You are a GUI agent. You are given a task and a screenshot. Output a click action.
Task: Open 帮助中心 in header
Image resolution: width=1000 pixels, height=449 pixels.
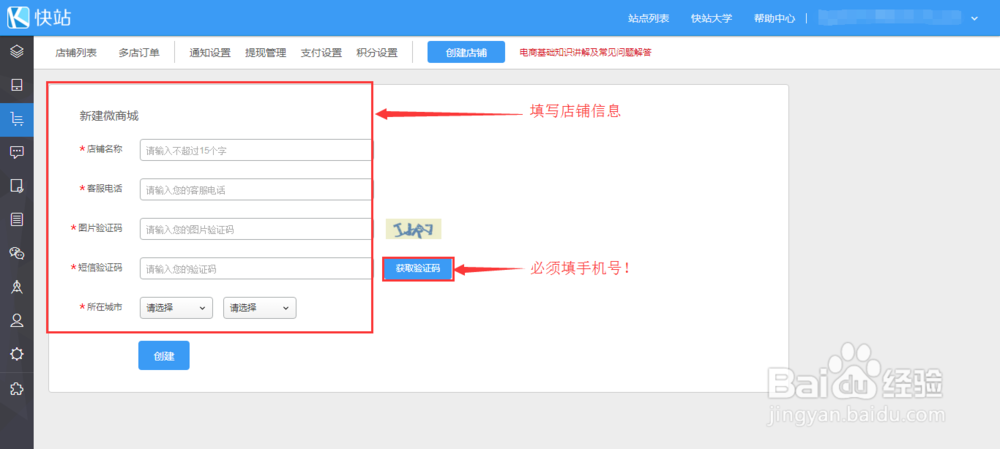774,18
